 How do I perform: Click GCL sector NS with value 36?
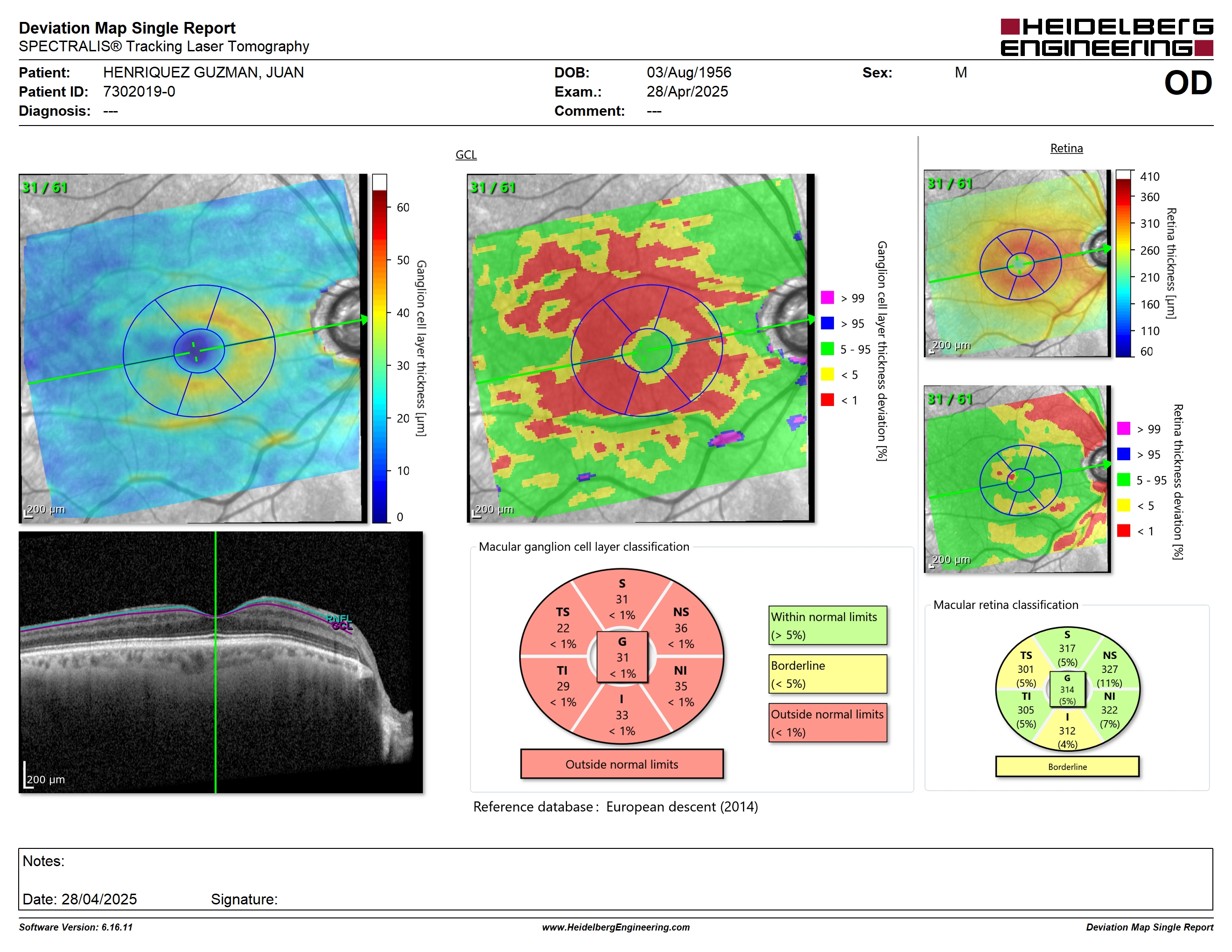[681, 627]
